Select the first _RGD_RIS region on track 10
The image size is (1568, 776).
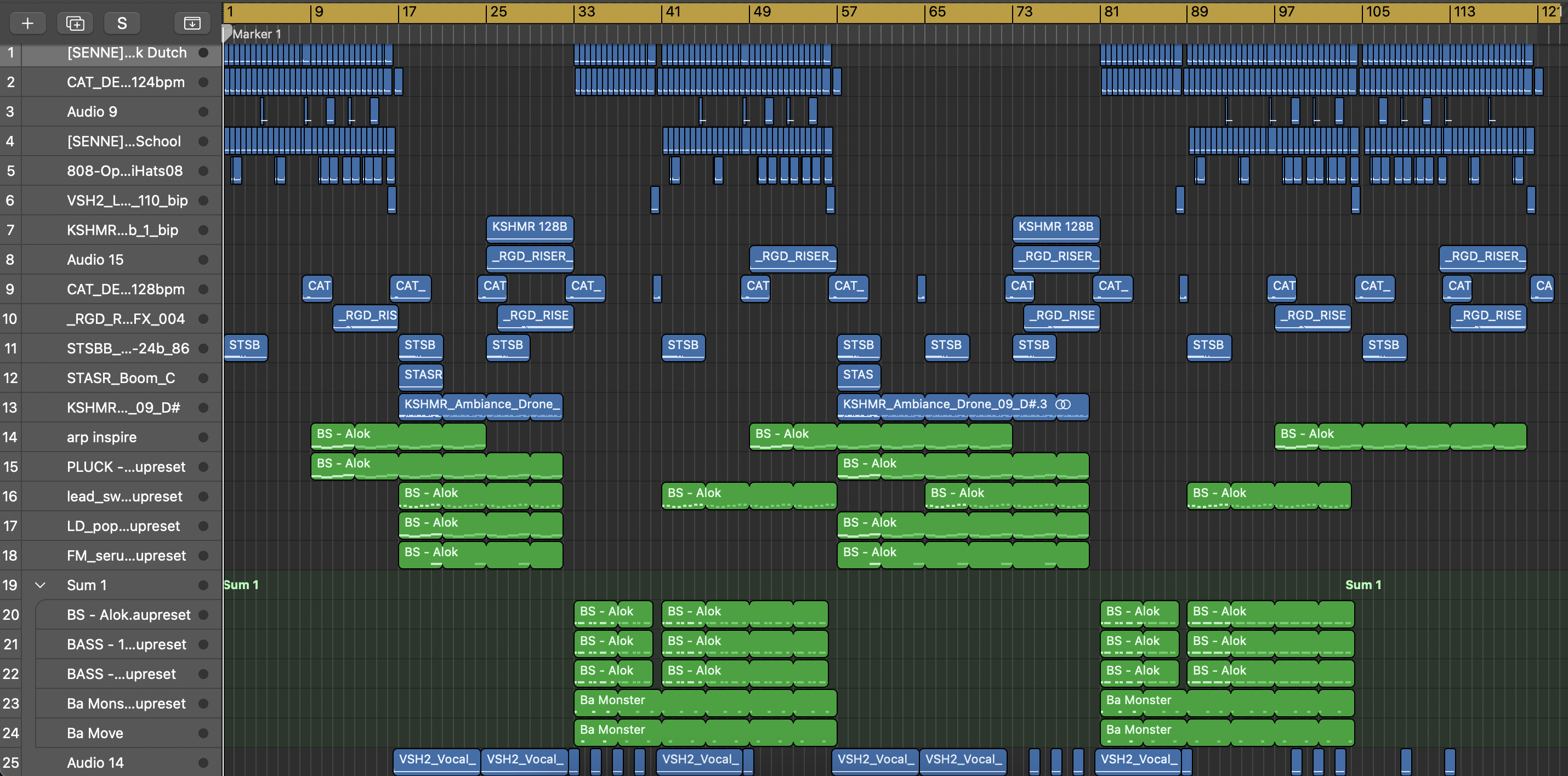(366, 318)
